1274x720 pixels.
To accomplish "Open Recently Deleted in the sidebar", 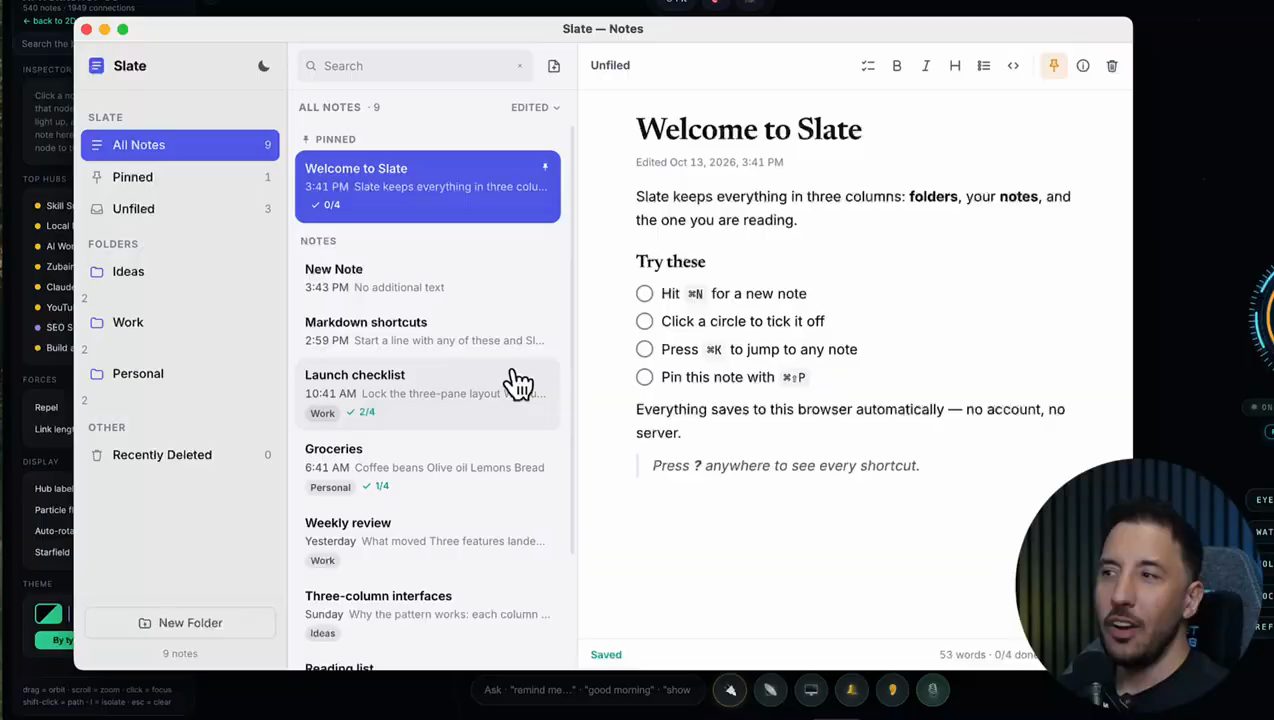I will click(180, 455).
